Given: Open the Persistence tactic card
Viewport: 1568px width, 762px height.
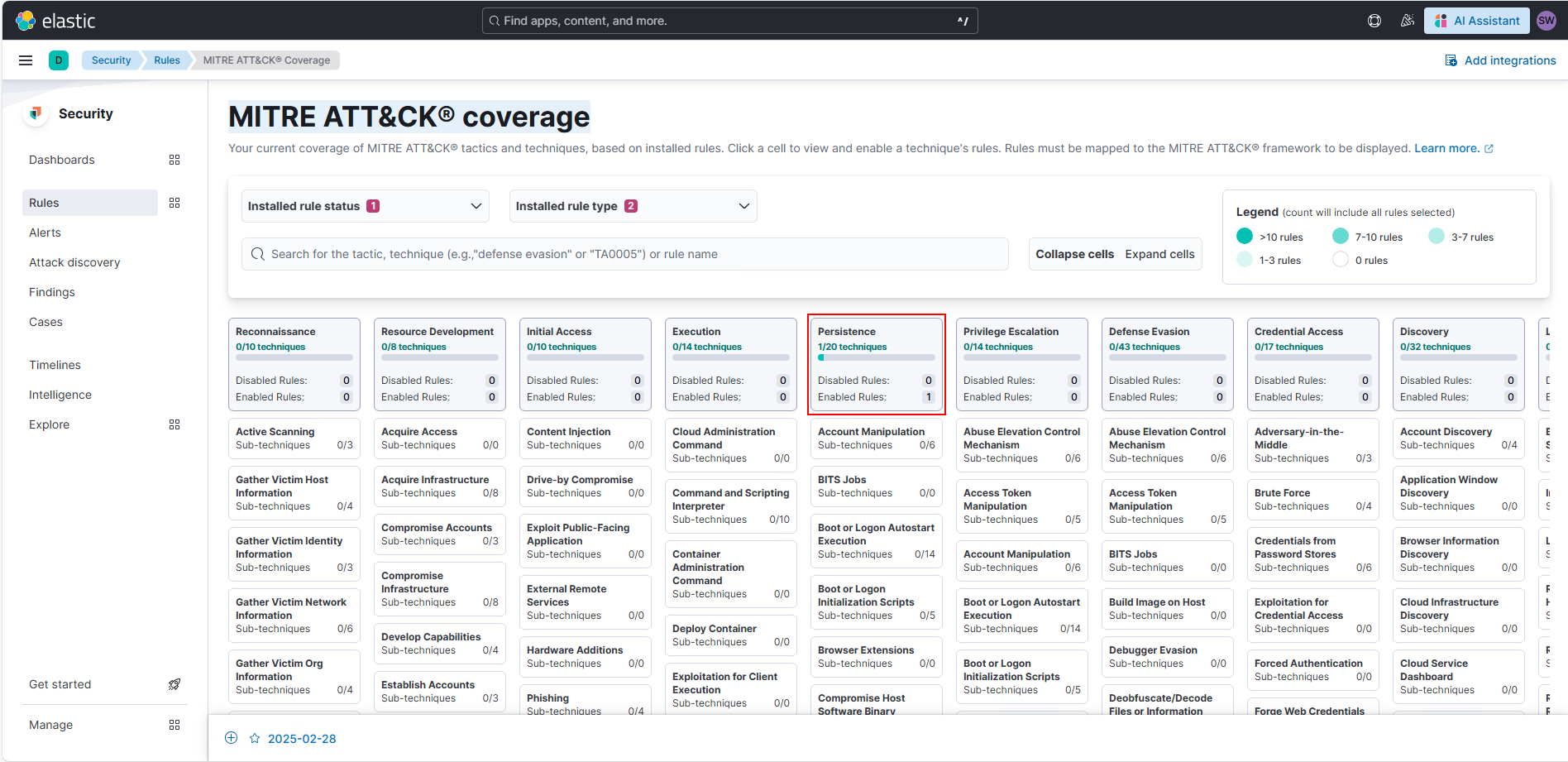Looking at the screenshot, I should coord(877,364).
